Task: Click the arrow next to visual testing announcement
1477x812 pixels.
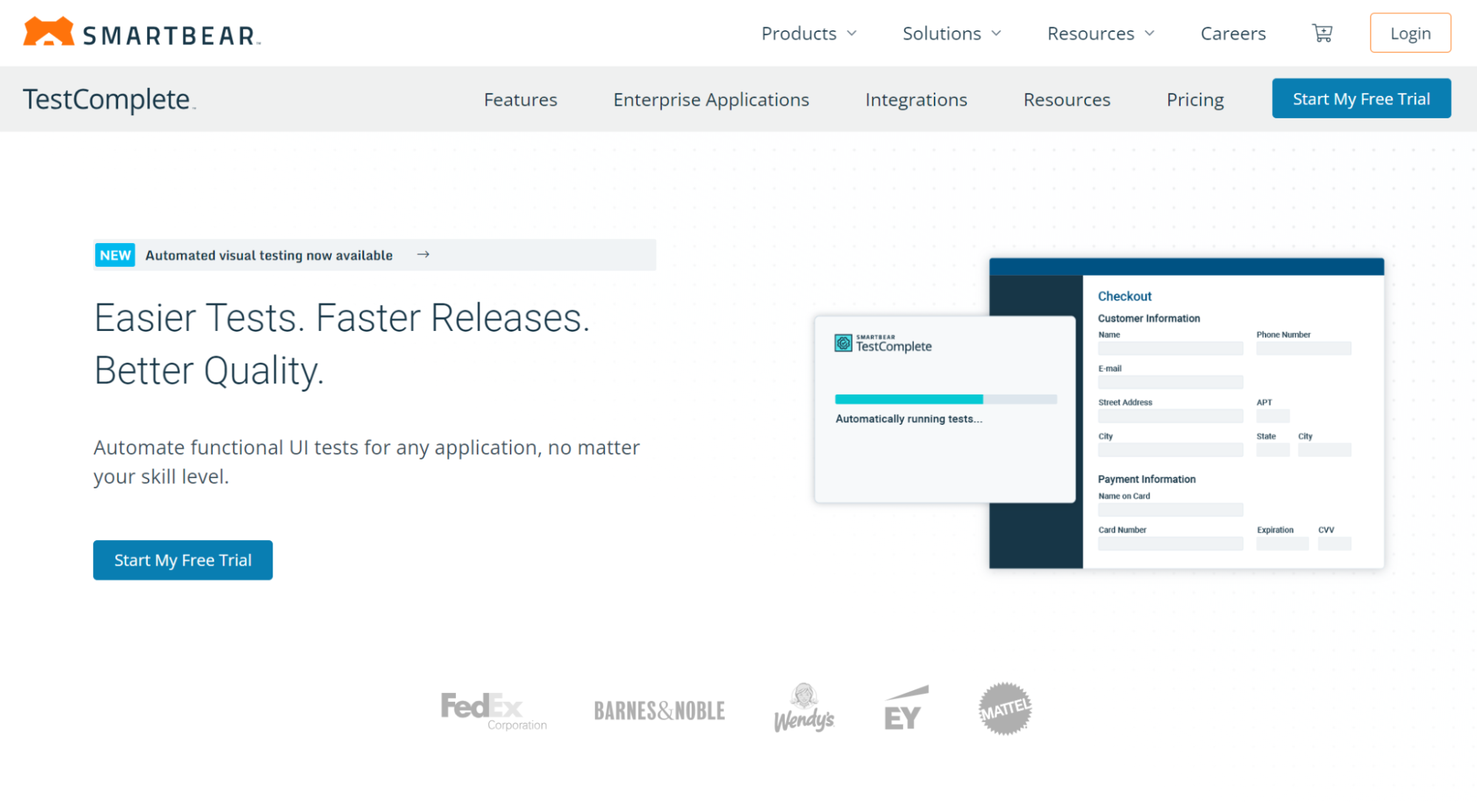Action: point(423,255)
